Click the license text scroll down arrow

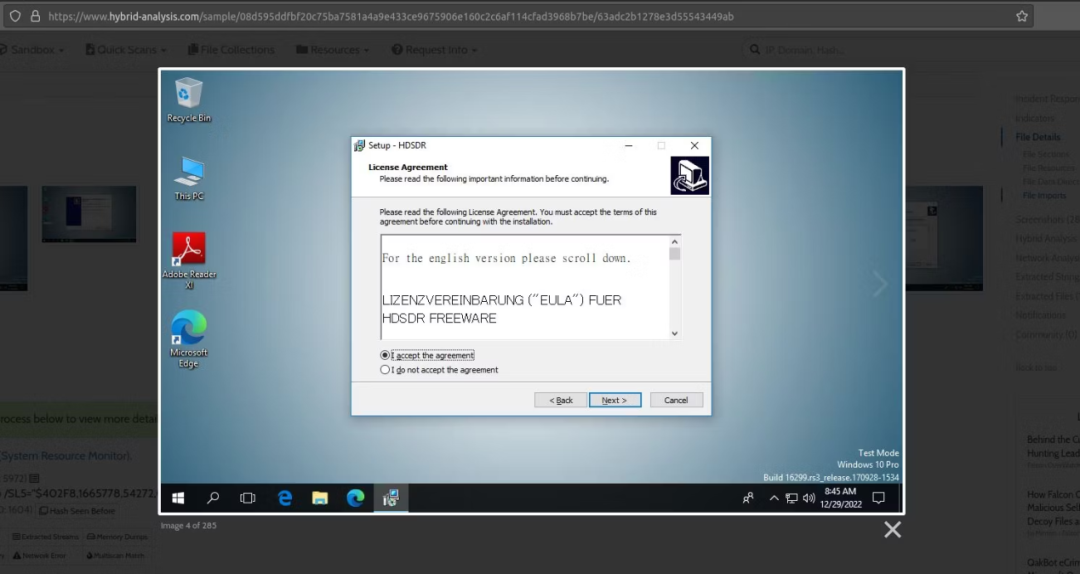tap(675, 333)
